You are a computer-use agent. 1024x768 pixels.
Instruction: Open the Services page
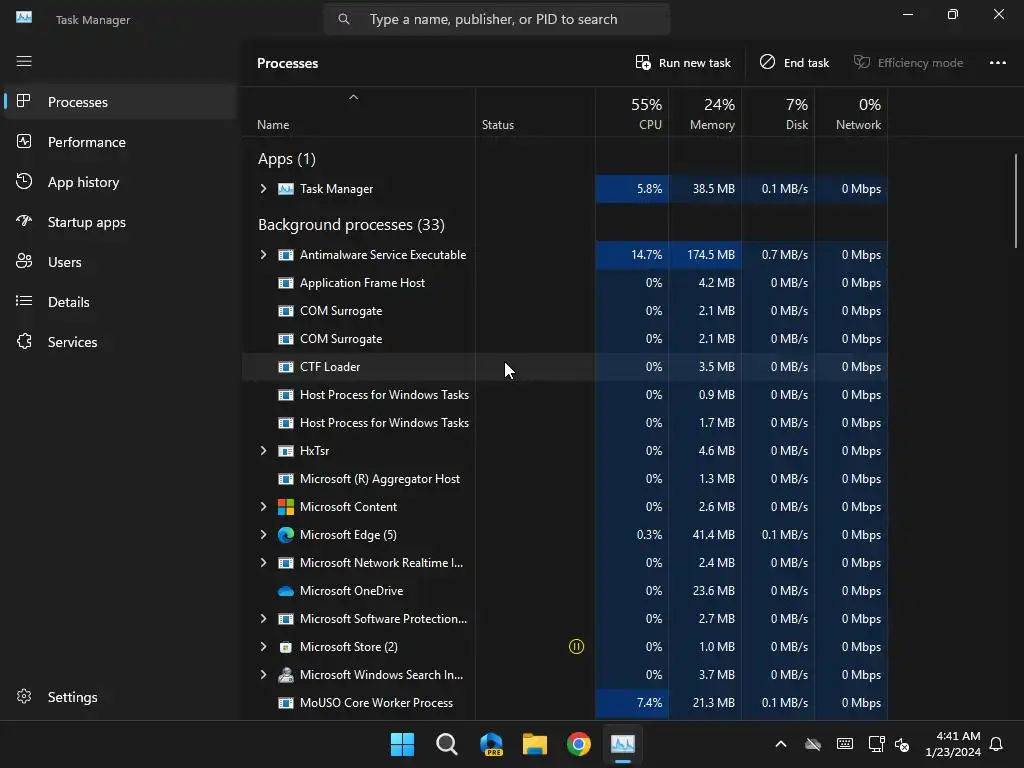pos(121,342)
